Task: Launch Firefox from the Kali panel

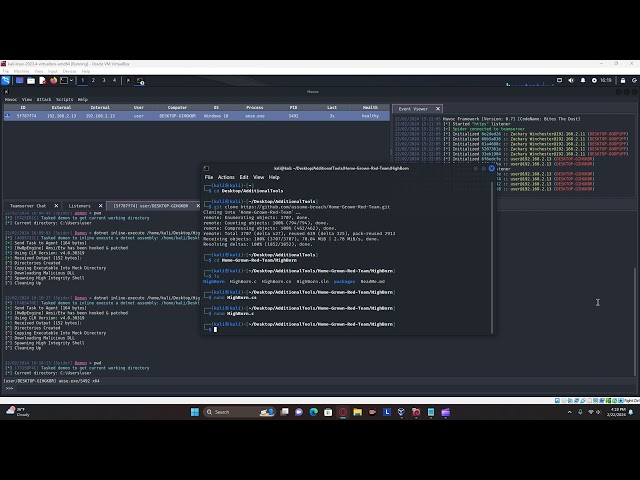Action: pos(53,81)
